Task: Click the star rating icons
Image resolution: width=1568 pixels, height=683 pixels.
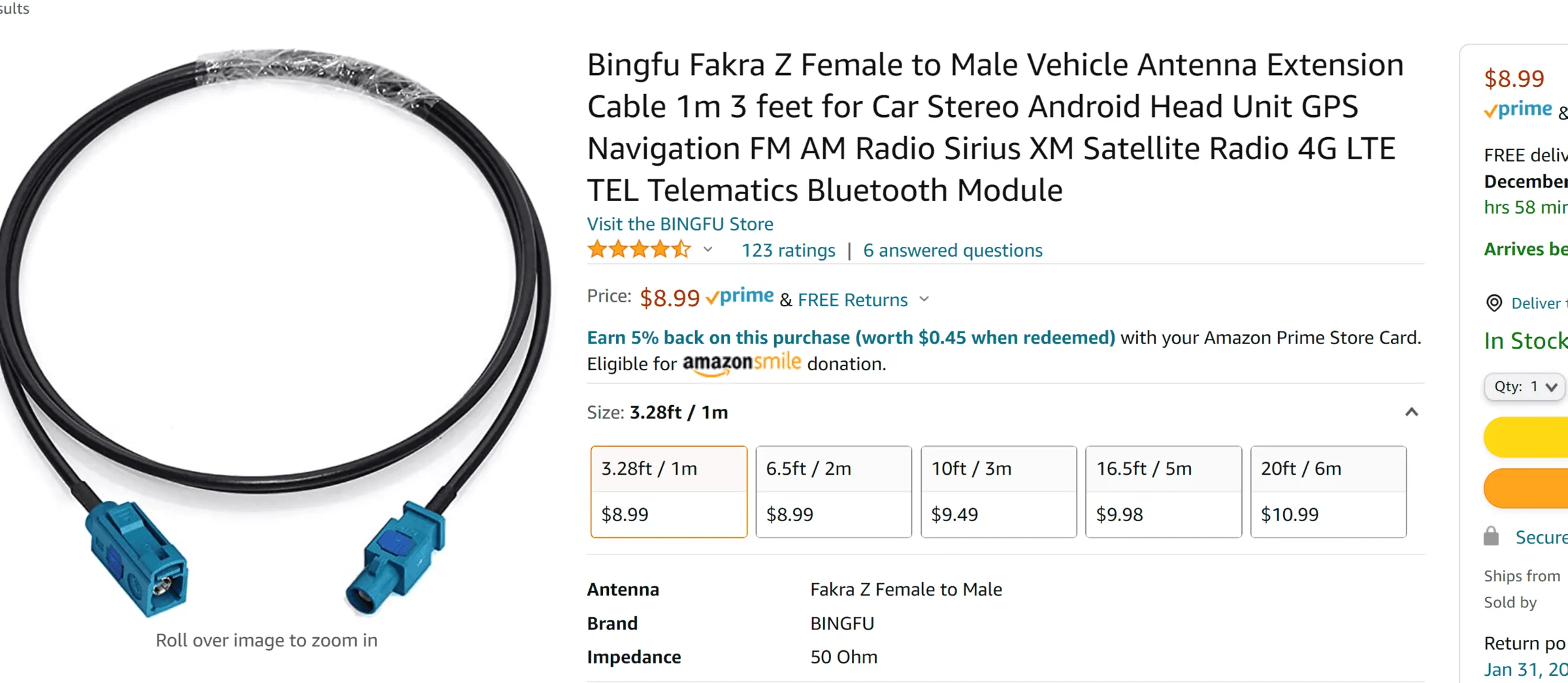Action: 638,249
